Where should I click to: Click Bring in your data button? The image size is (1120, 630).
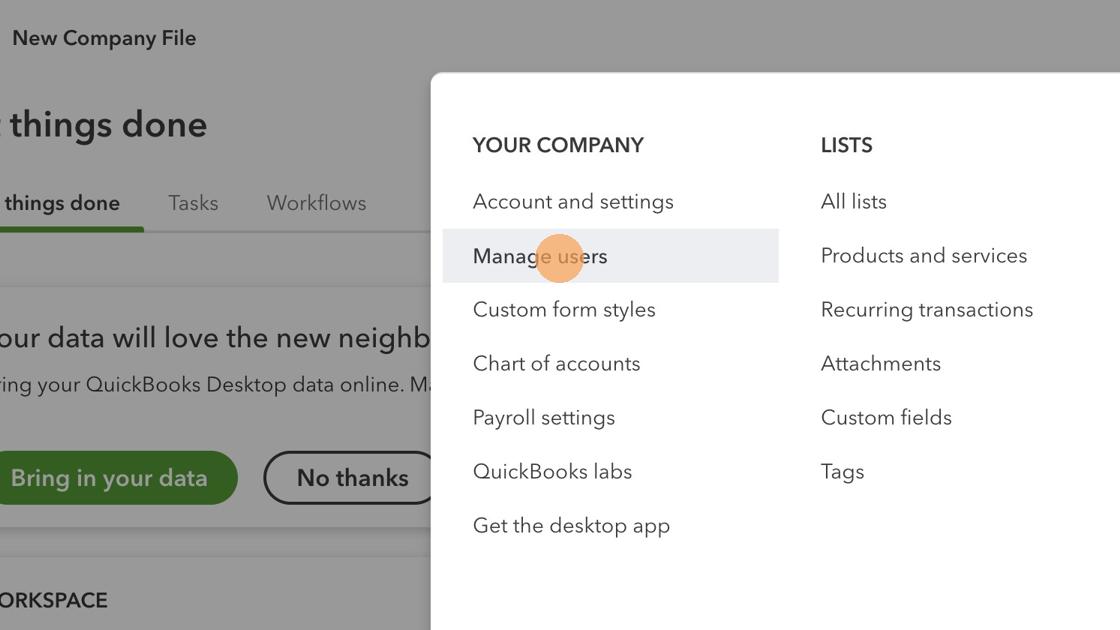point(110,478)
